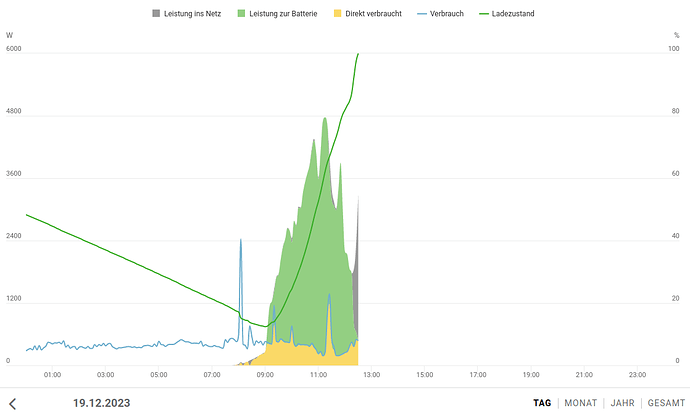Open the date 19.12.2023 picker

pos(102,403)
